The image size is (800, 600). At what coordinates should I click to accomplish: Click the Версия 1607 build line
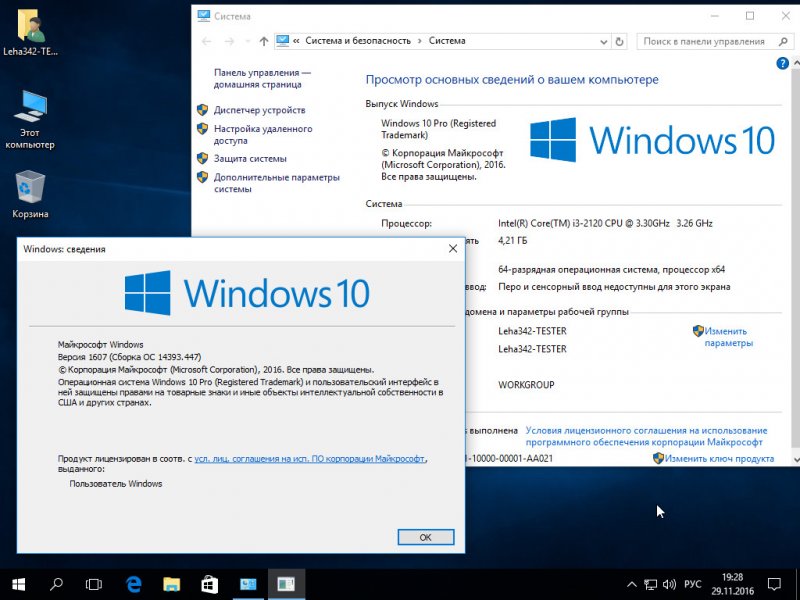point(130,357)
